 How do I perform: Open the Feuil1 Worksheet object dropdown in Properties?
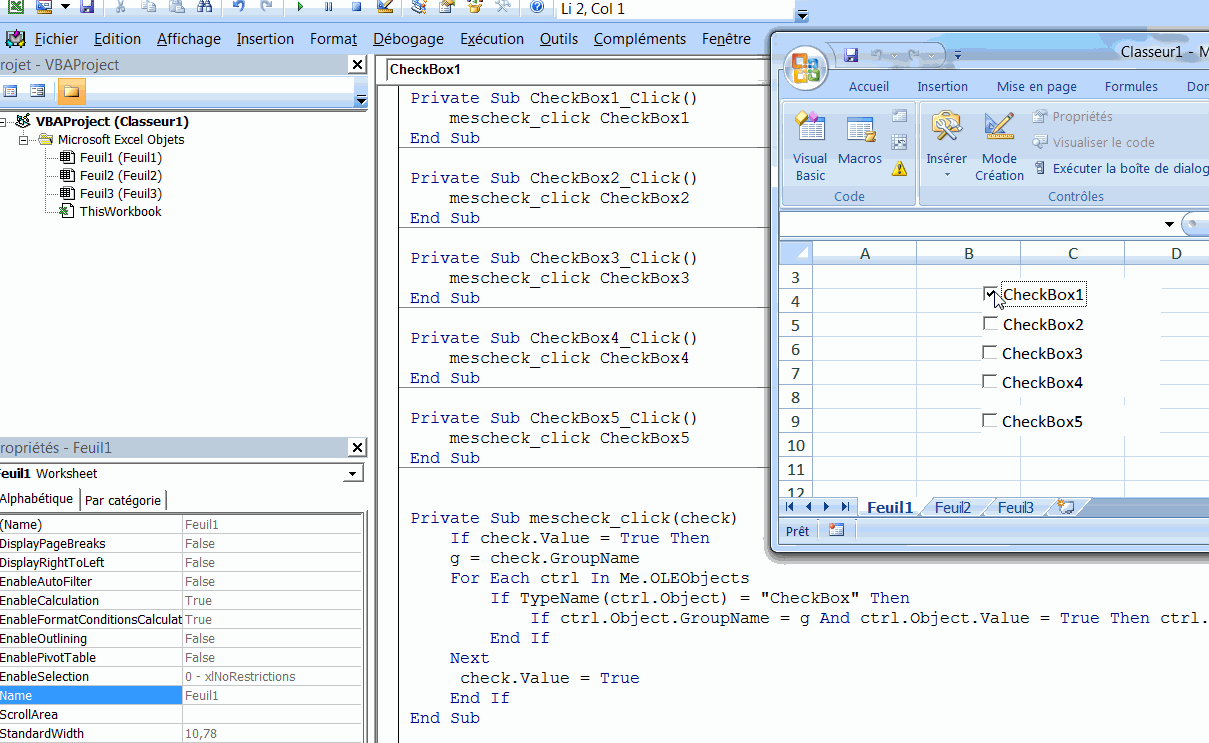pos(354,474)
